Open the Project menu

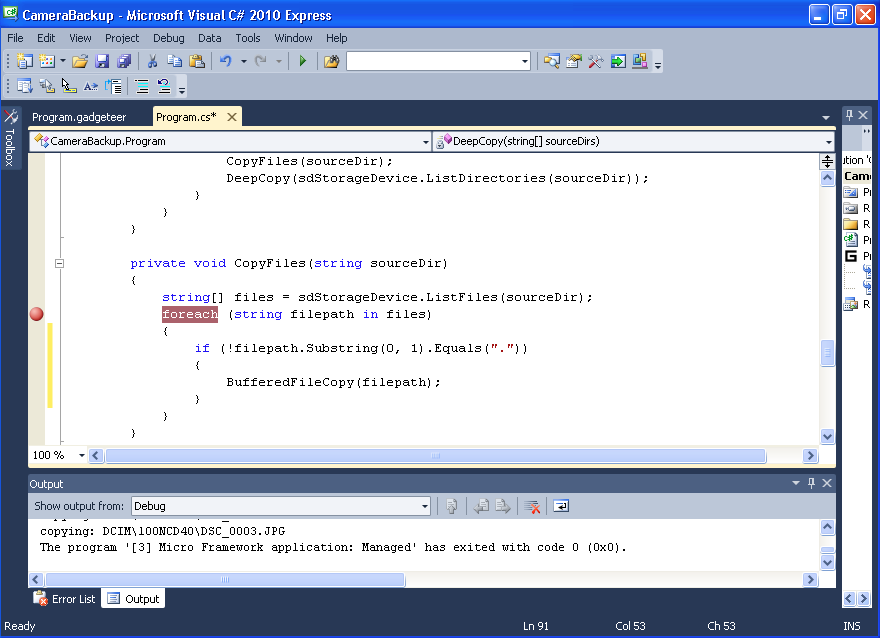coord(122,38)
